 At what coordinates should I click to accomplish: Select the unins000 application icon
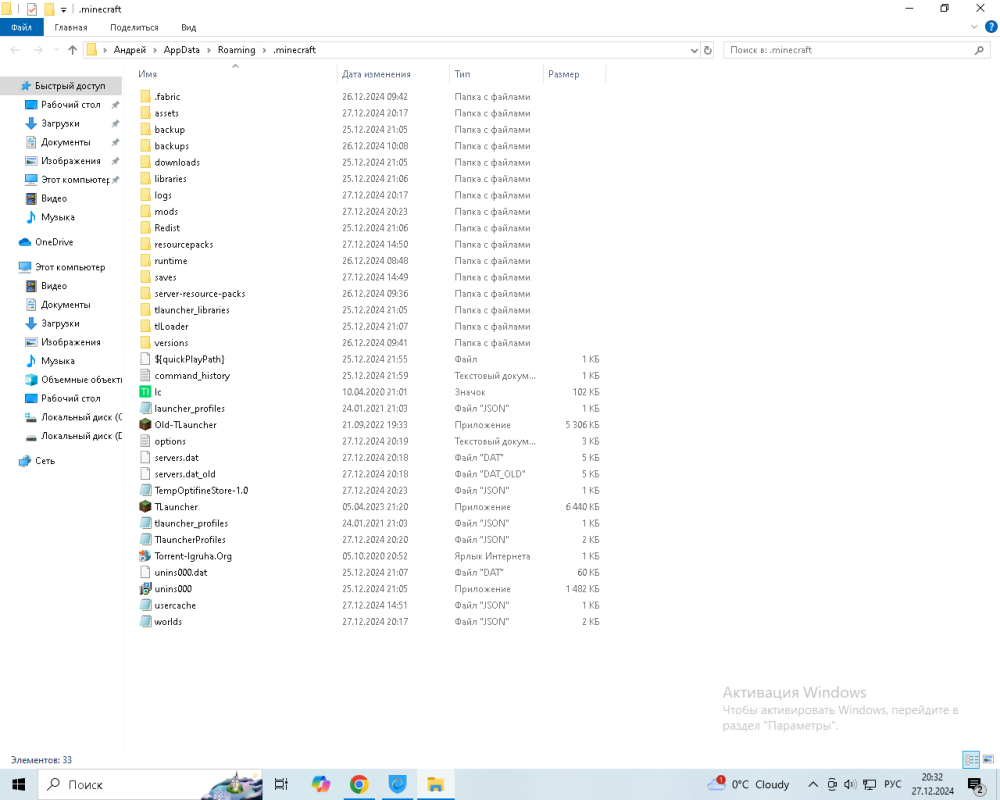145,589
